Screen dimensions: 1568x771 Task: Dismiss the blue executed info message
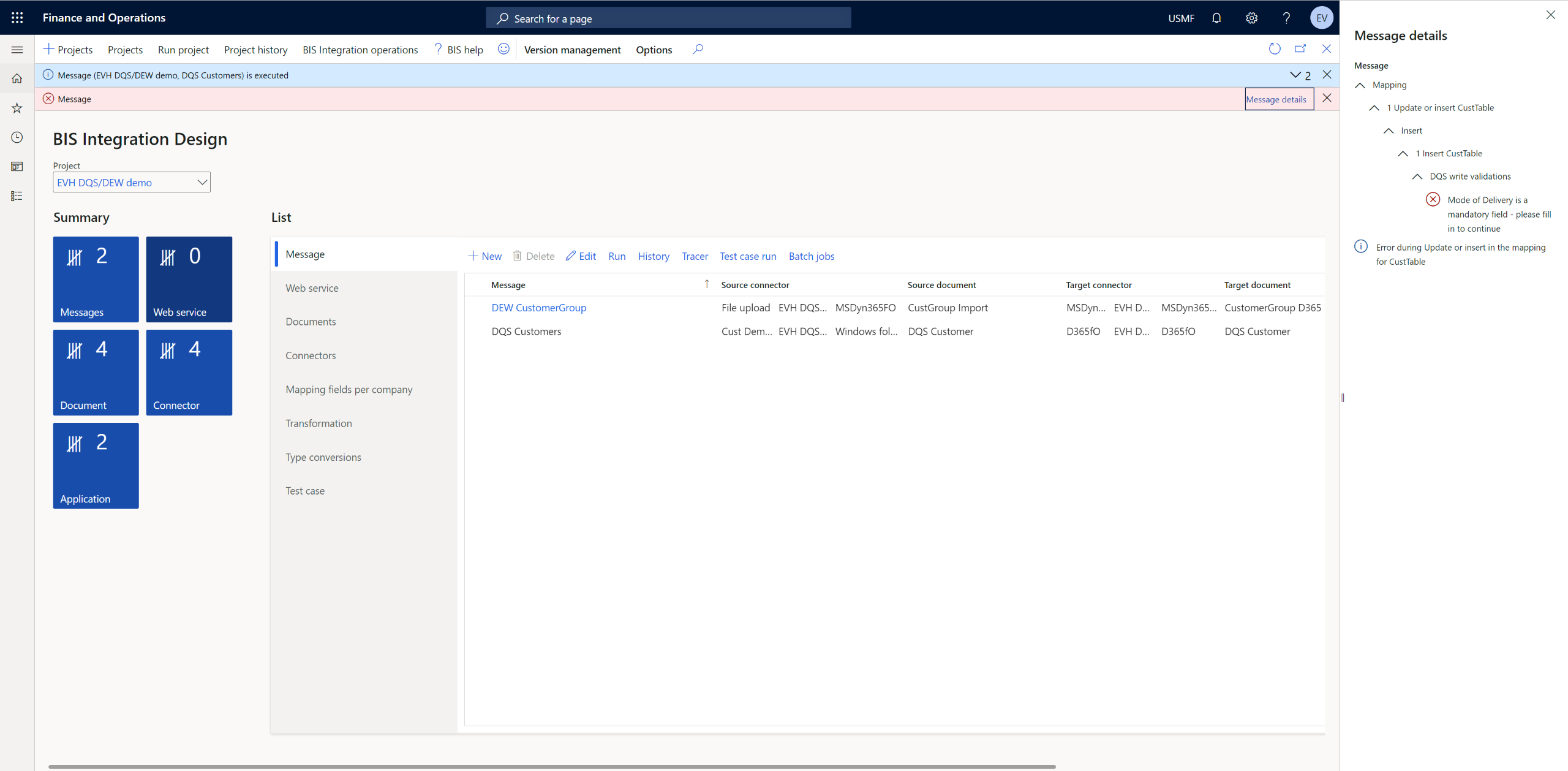pos(1327,75)
